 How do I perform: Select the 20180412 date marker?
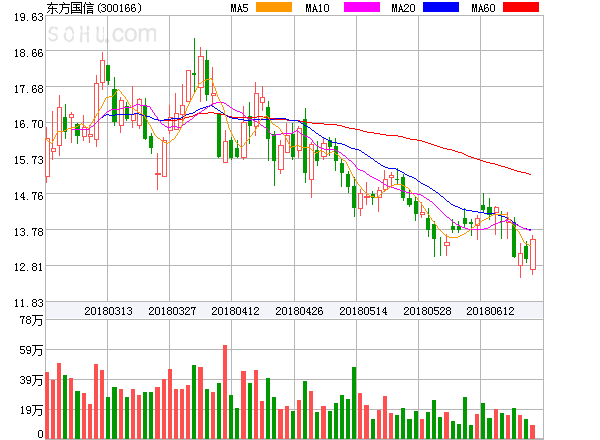(x=235, y=311)
